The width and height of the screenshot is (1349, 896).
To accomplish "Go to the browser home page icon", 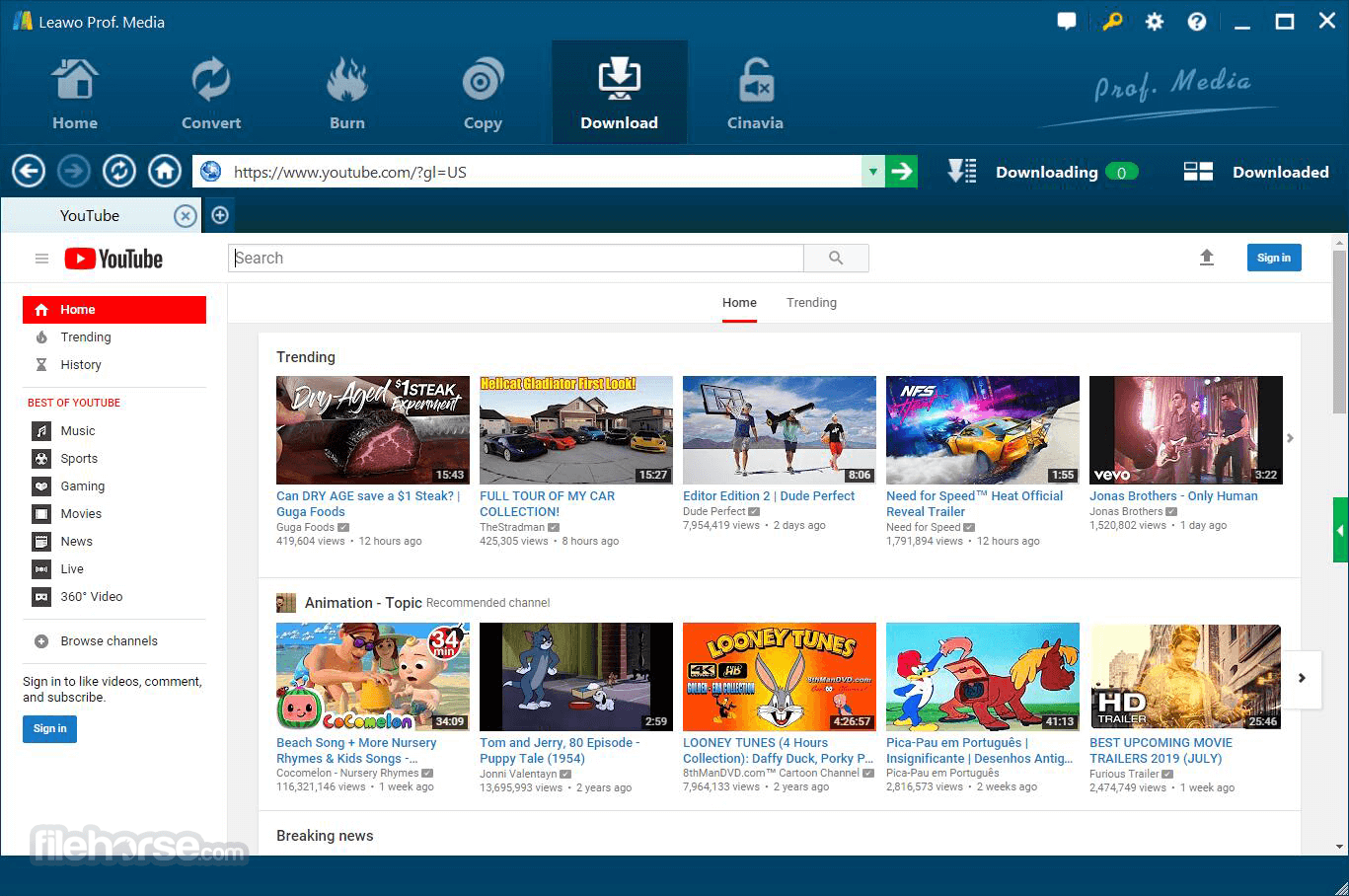I will point(165,172).
